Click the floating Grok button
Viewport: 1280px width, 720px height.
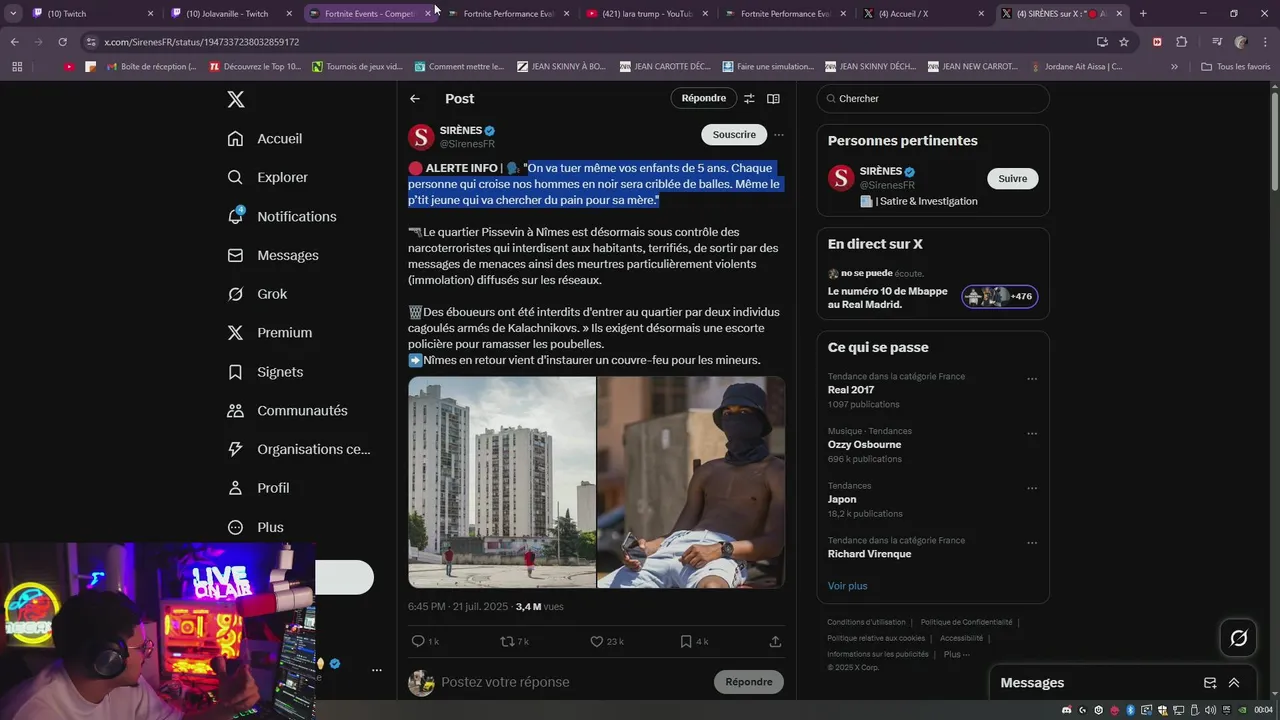[x=1238, y=638]
